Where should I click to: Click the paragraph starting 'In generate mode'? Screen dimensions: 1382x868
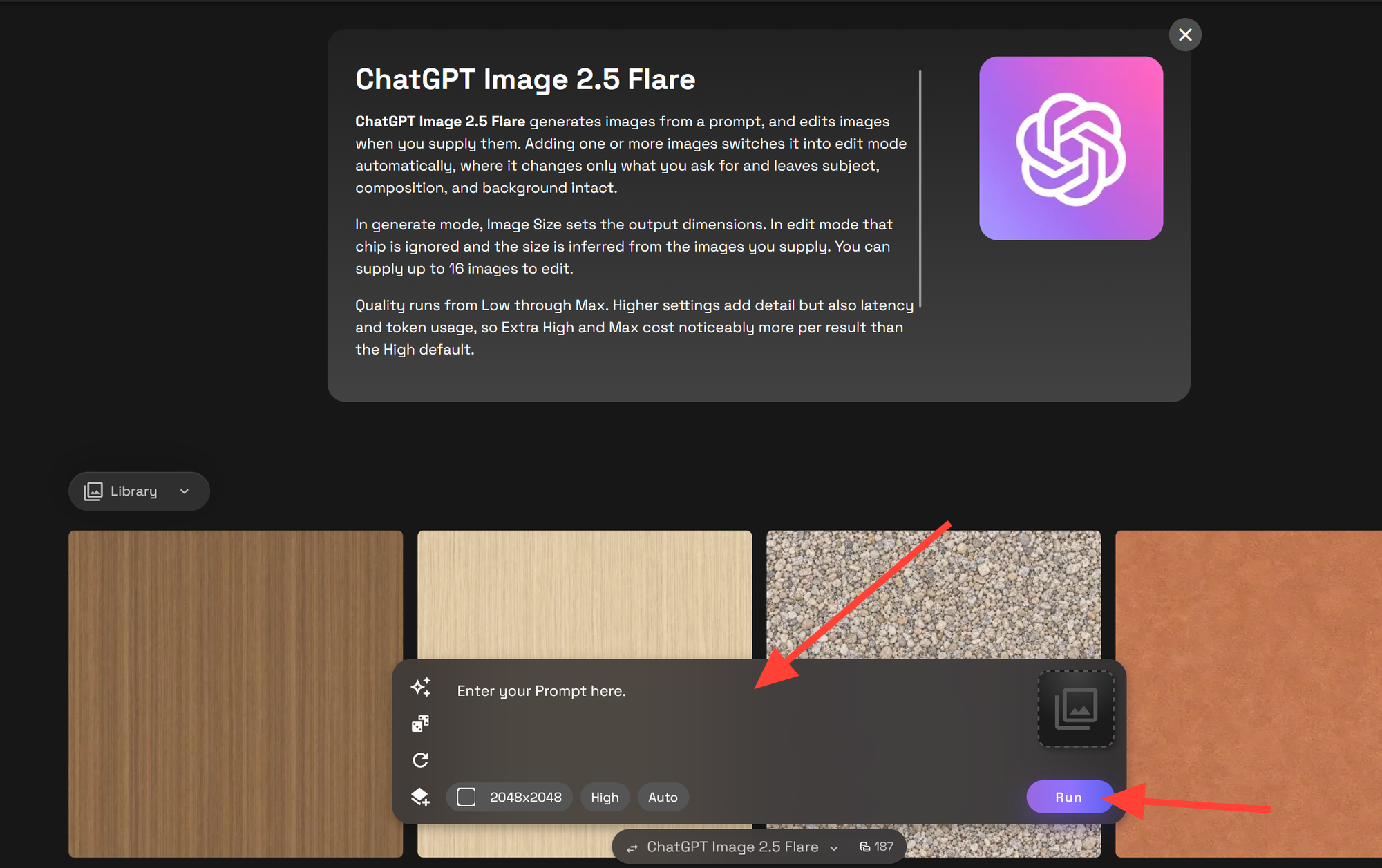coord(624,247)
